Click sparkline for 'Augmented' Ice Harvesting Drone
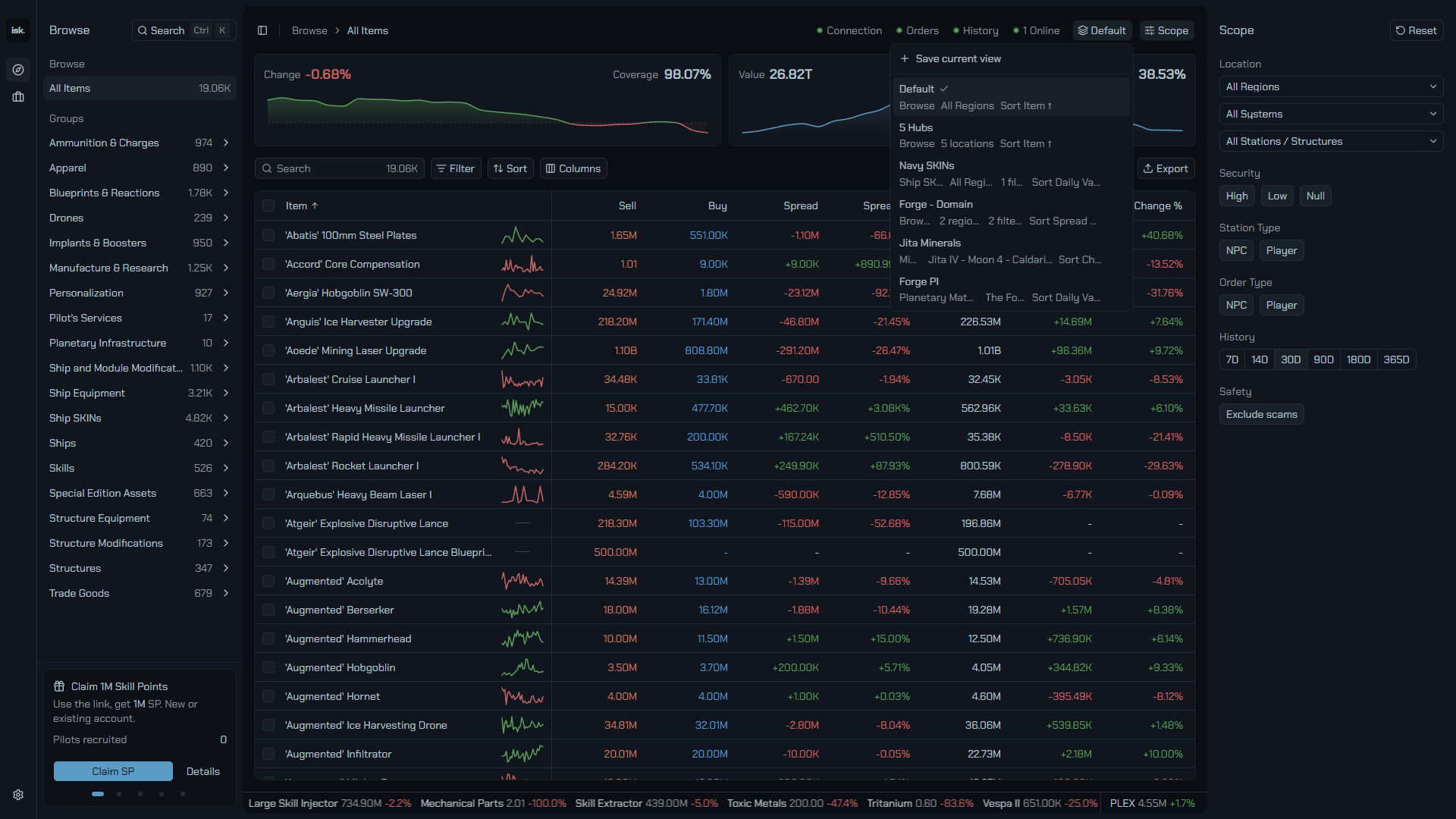The image size is (1456, 819). point(522,725)
